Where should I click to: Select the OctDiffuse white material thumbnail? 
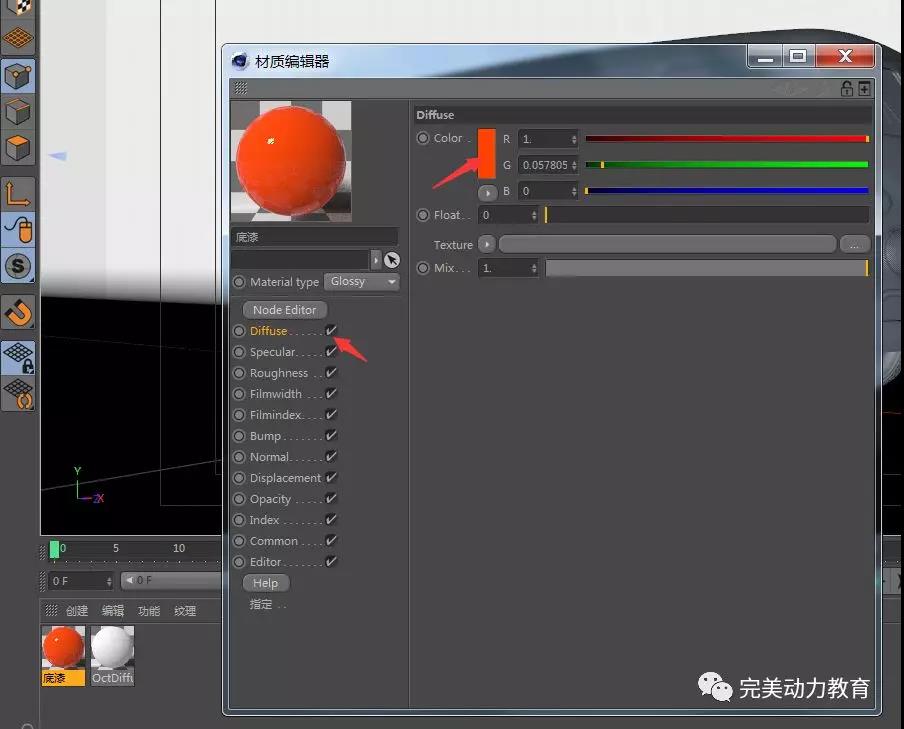pyautogui.click(x=112, y=655)
